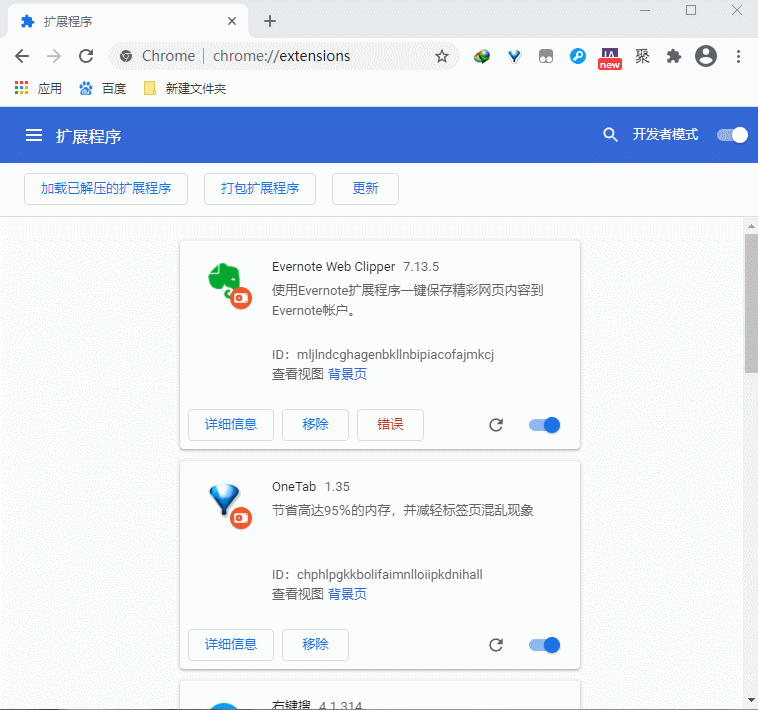Screen dimensions: 758x710
Task: Click the scrollbar down arrow
Action: (x=751, y=699)
